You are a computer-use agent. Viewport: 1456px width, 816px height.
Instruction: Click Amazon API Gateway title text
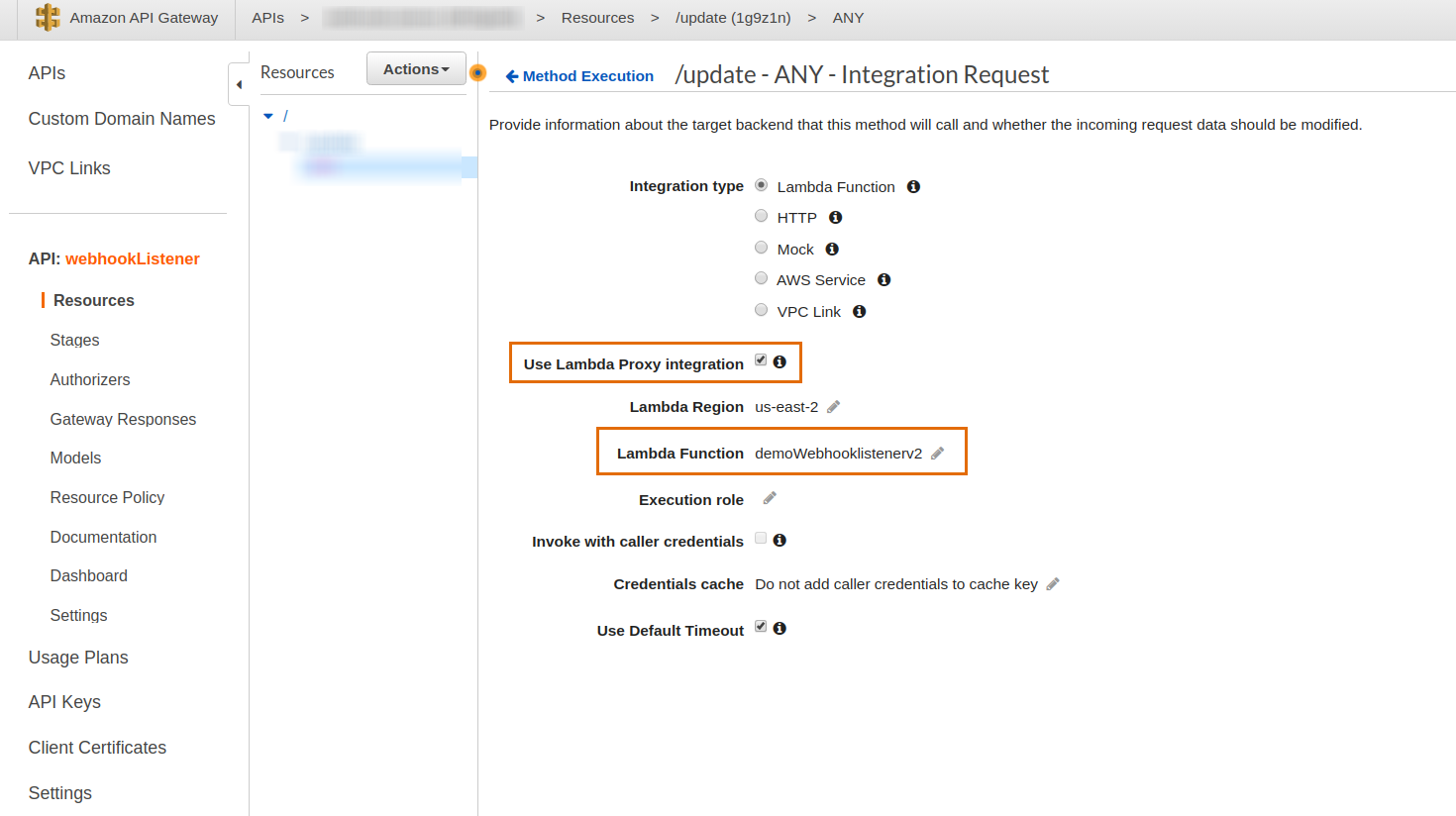coord(144,18)
